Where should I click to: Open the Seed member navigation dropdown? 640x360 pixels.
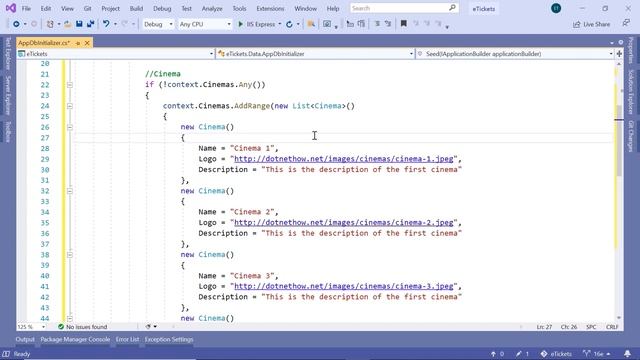click(515, 54)
